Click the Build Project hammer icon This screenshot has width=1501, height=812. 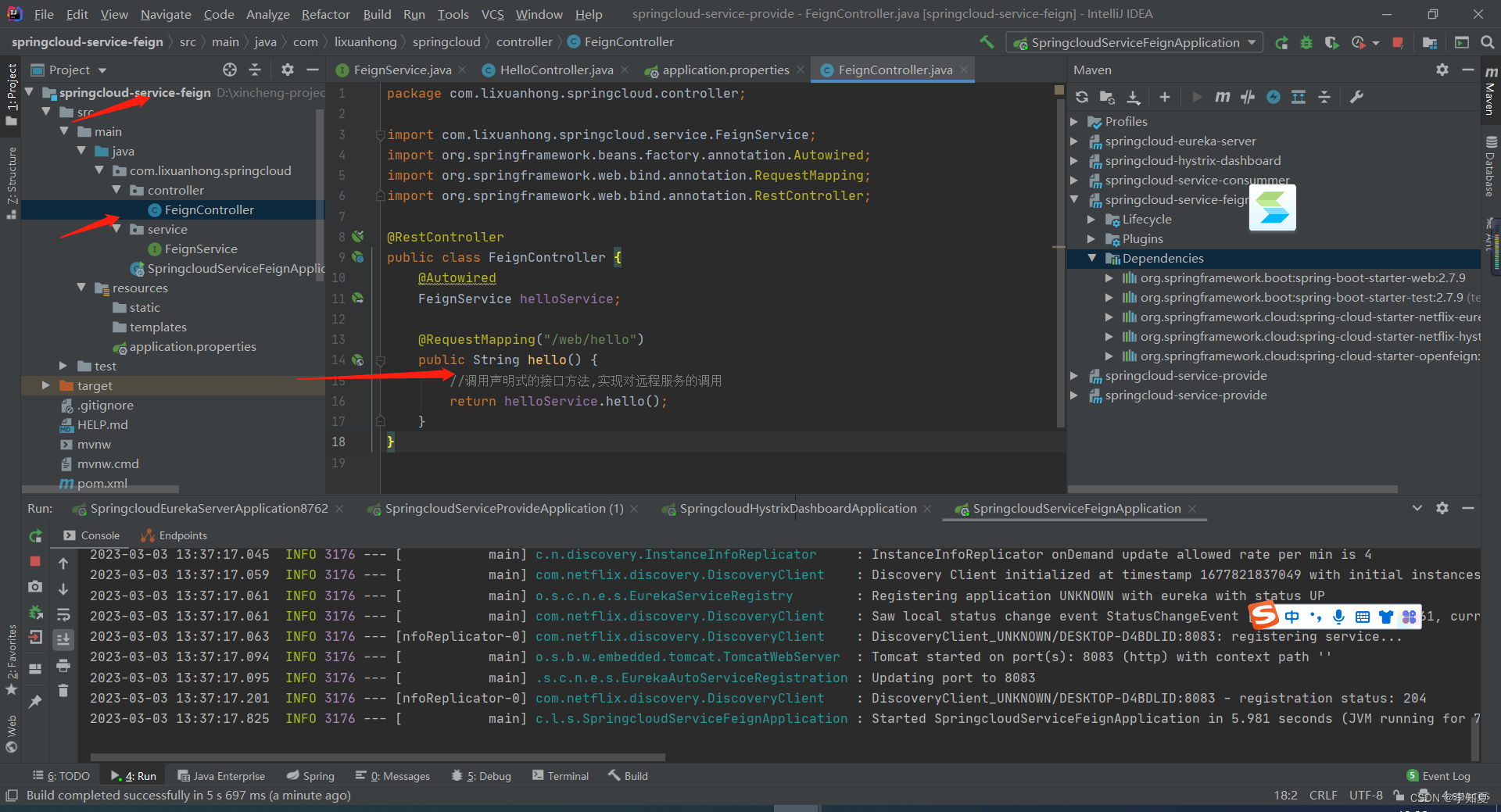coord(987,42)
